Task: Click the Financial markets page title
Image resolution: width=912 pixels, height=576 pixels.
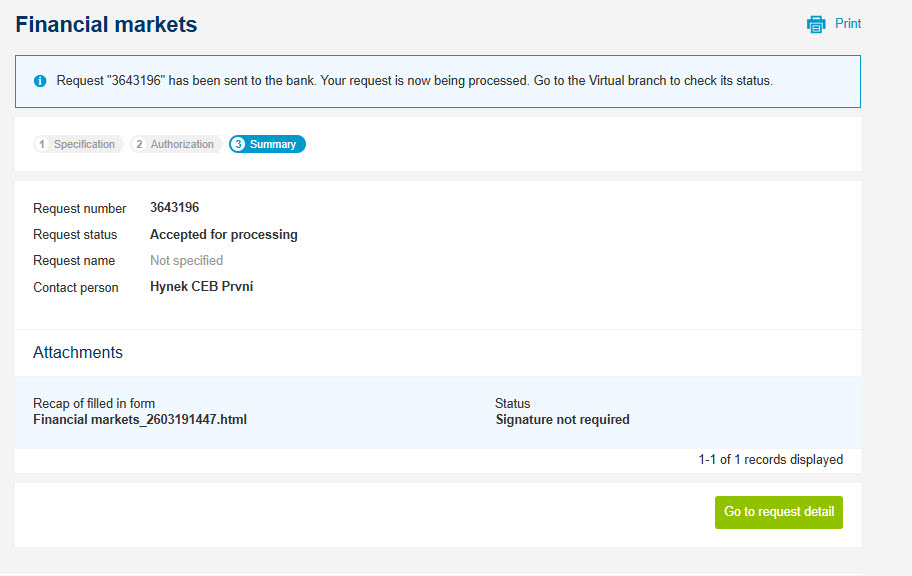Action: point(106,24)
